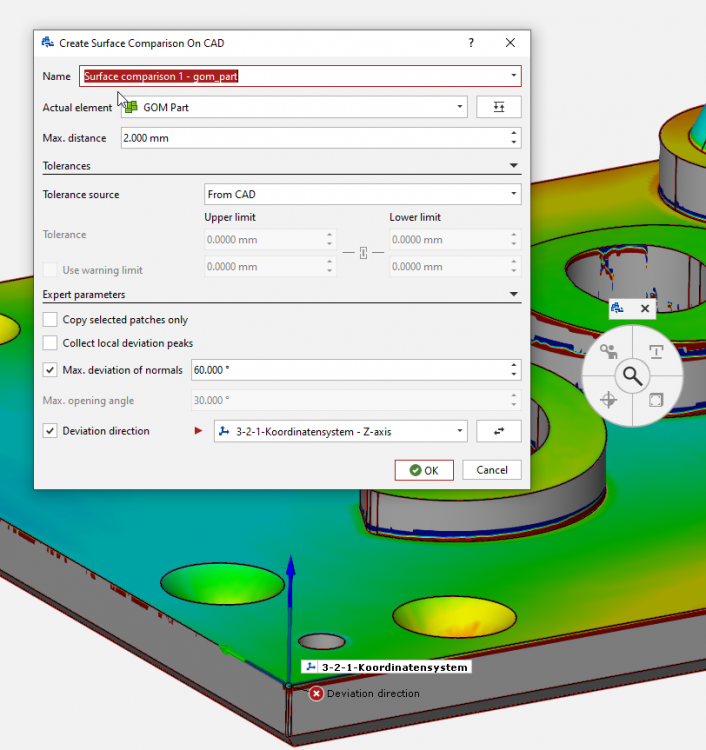Open the Name field dropdown arrow
Screen dimensions: 706x750
tap(513, 76)
